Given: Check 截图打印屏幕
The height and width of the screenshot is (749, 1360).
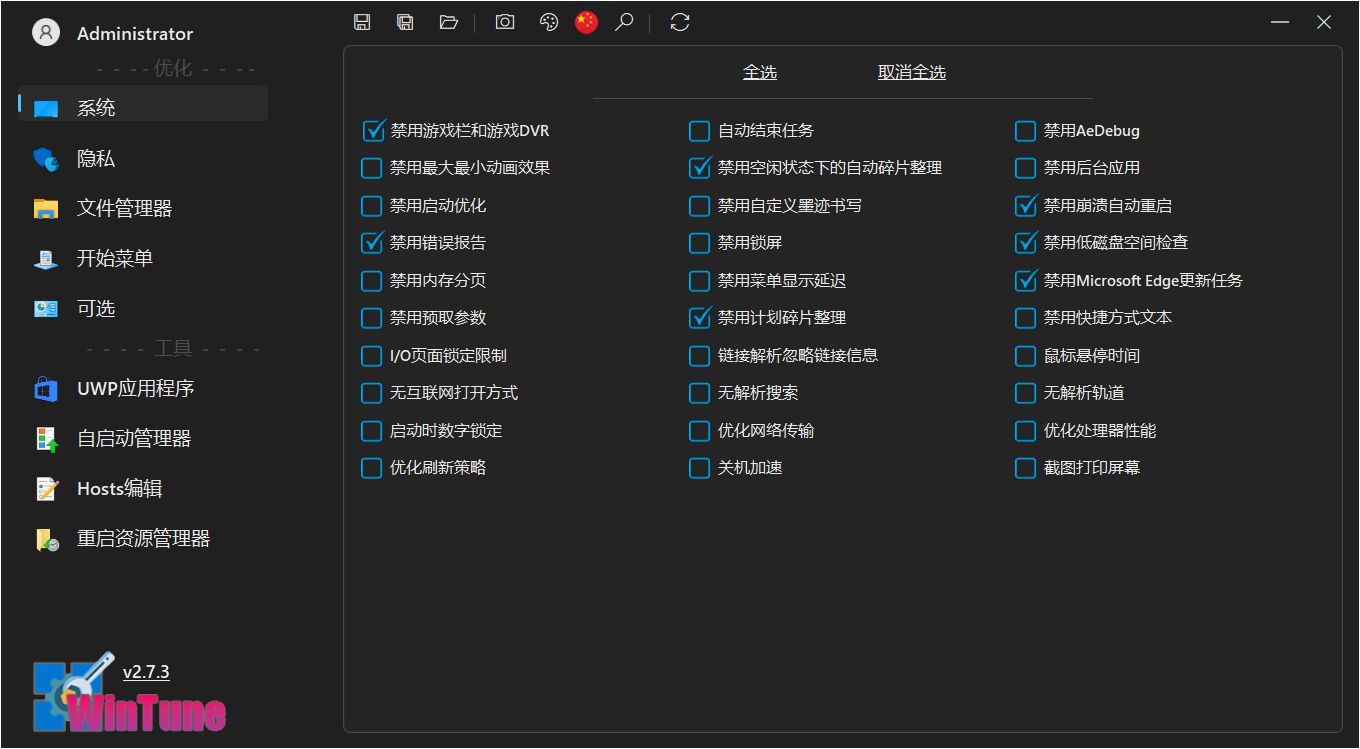Looking at the screenshot, I should click(1026, 468).
